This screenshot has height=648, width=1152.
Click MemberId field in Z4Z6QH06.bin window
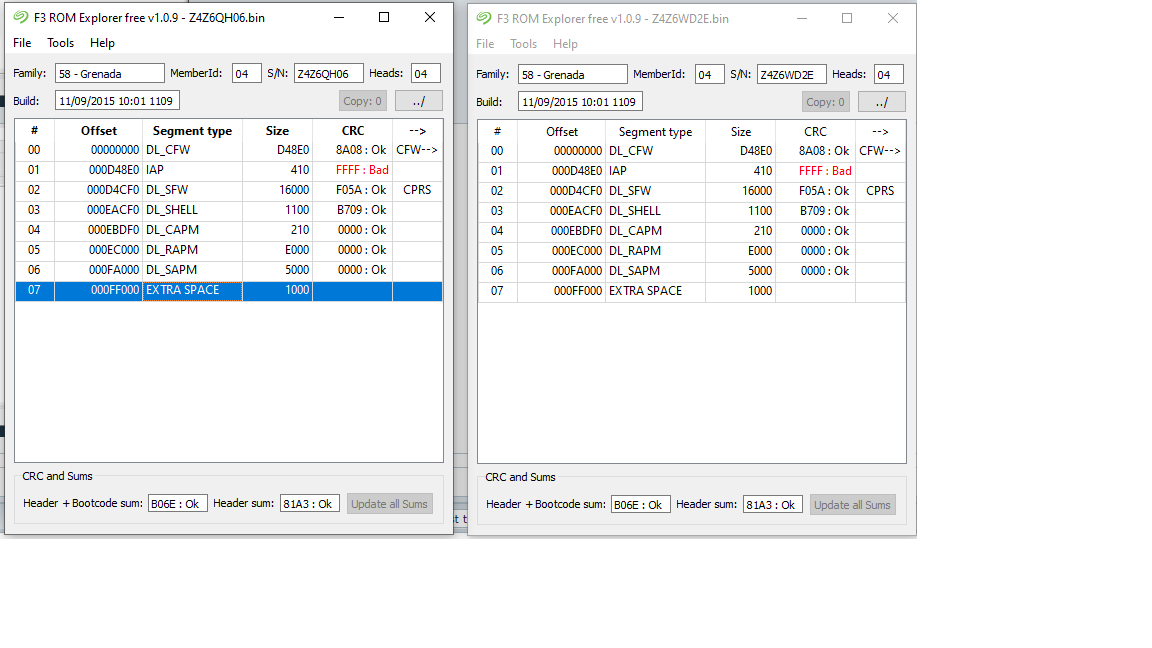pos(246,73)
